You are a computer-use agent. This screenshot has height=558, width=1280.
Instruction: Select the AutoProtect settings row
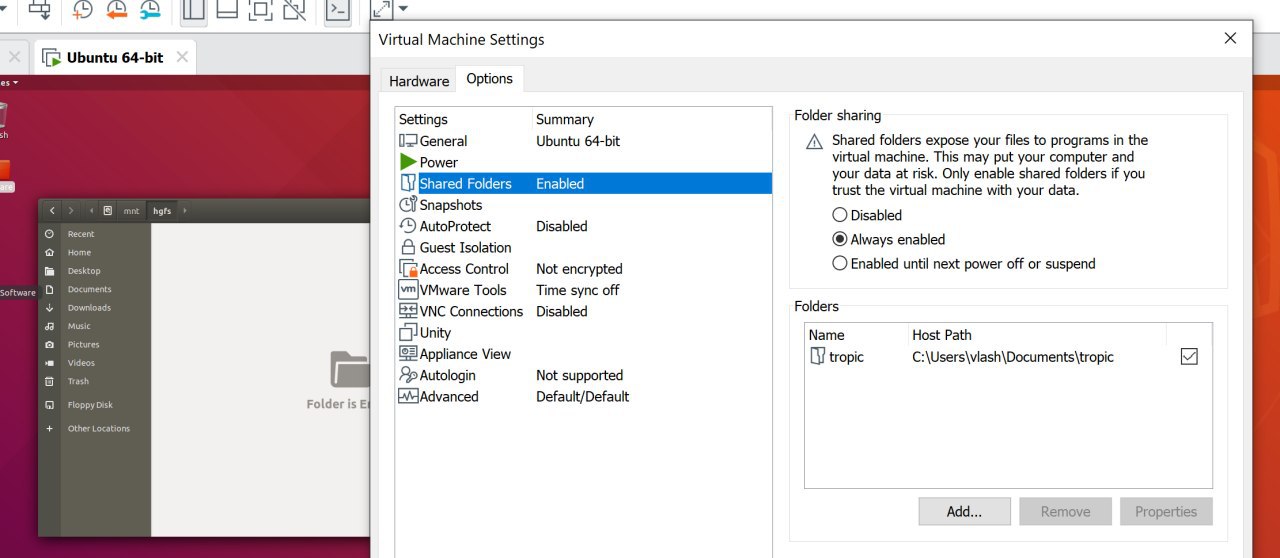pos(584,226)
